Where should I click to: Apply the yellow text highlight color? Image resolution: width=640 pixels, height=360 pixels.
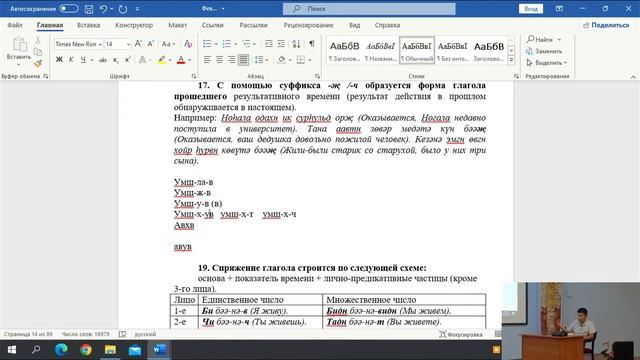pos(162,60)
